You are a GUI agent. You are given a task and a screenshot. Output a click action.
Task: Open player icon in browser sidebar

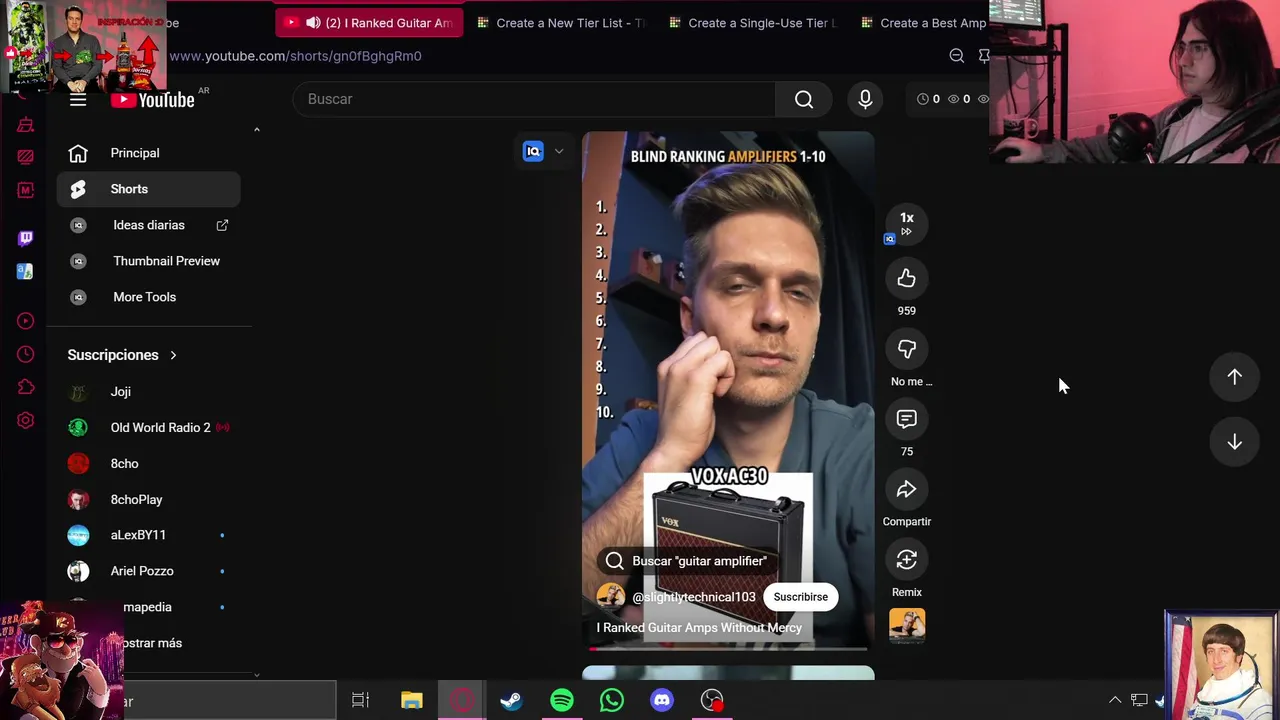[x=26, y=321]
